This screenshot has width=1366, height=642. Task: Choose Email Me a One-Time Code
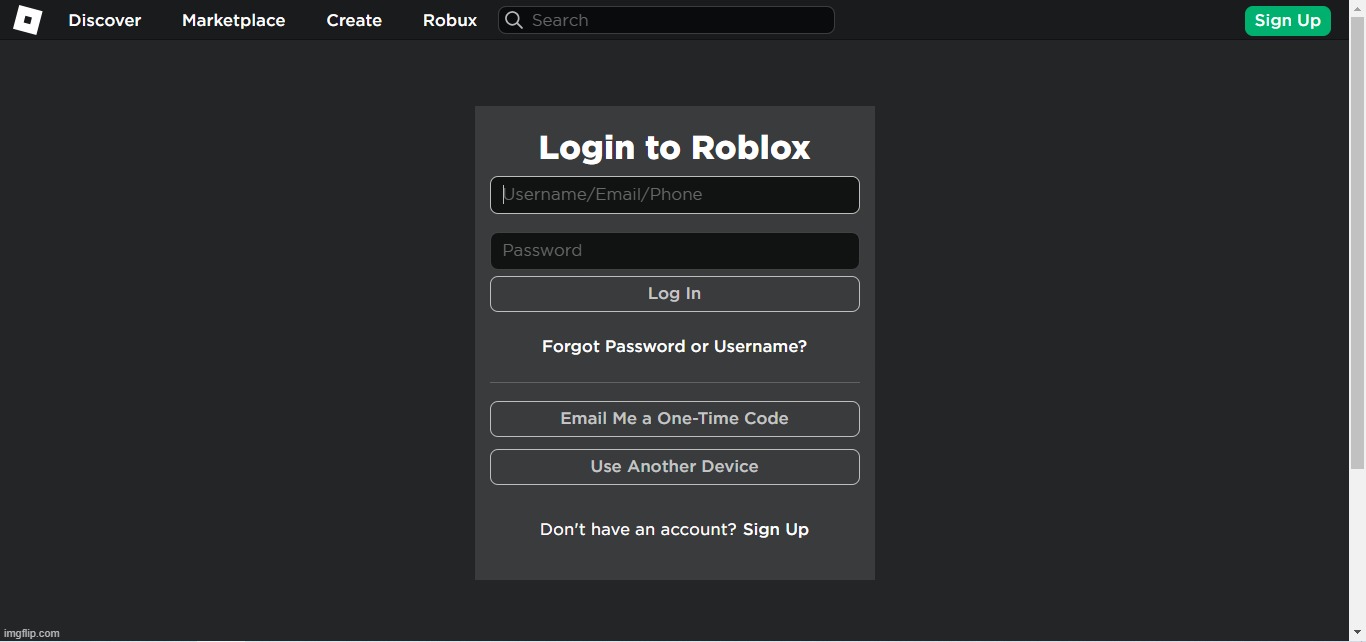674,419
